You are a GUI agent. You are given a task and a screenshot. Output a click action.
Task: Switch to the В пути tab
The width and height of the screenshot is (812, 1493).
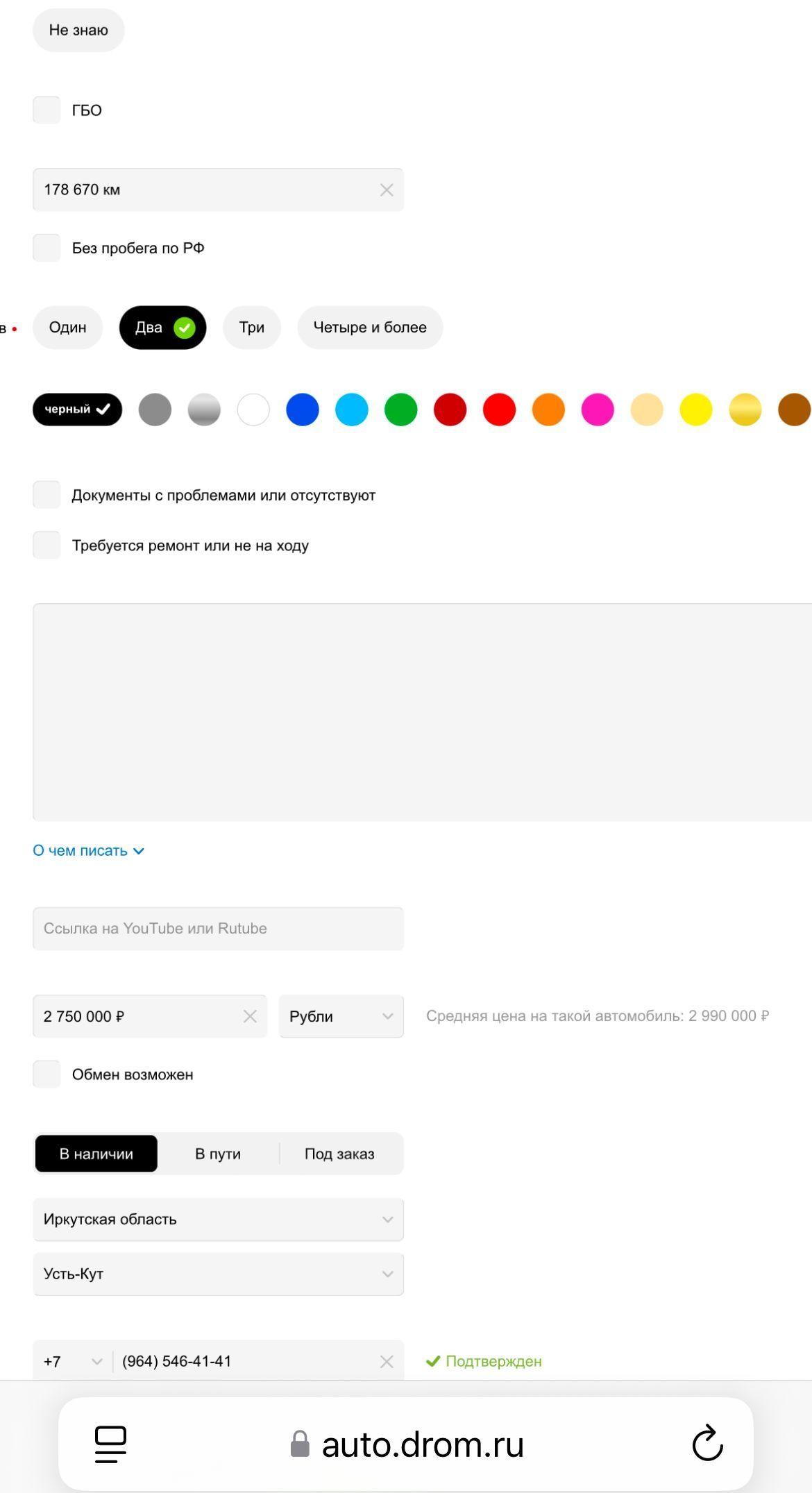coord(218,1154)
